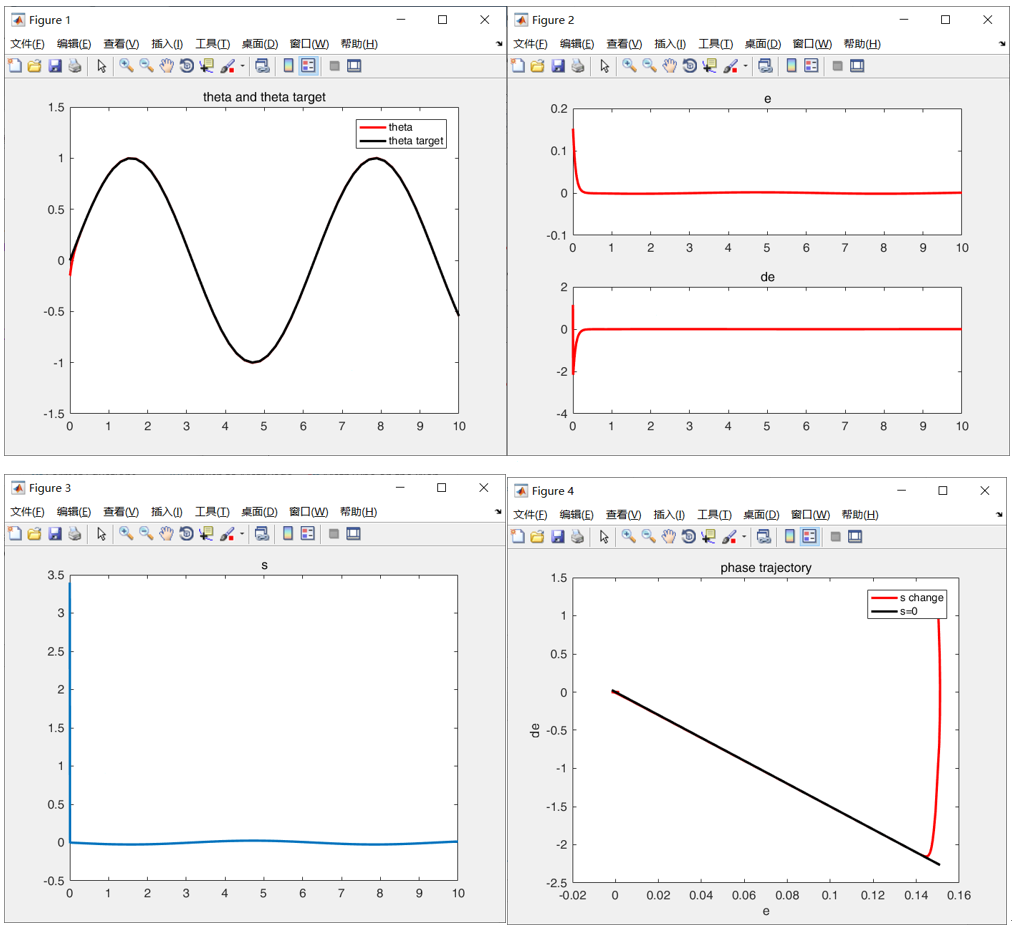Save Figure 3 using the Save icon
The width and height of the screenshot is (1012, 930).
(54, 535)
